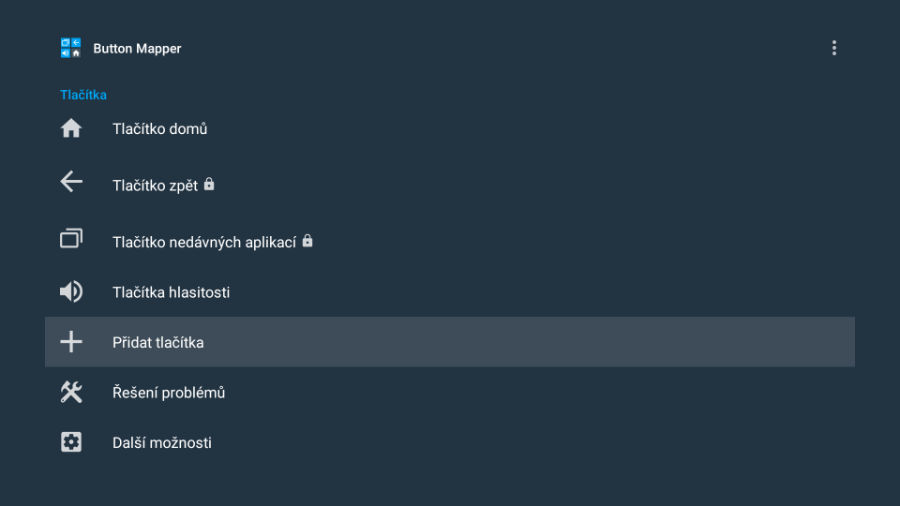Click the back arrow icon
900x506 pixels.
tap(71, 181)
